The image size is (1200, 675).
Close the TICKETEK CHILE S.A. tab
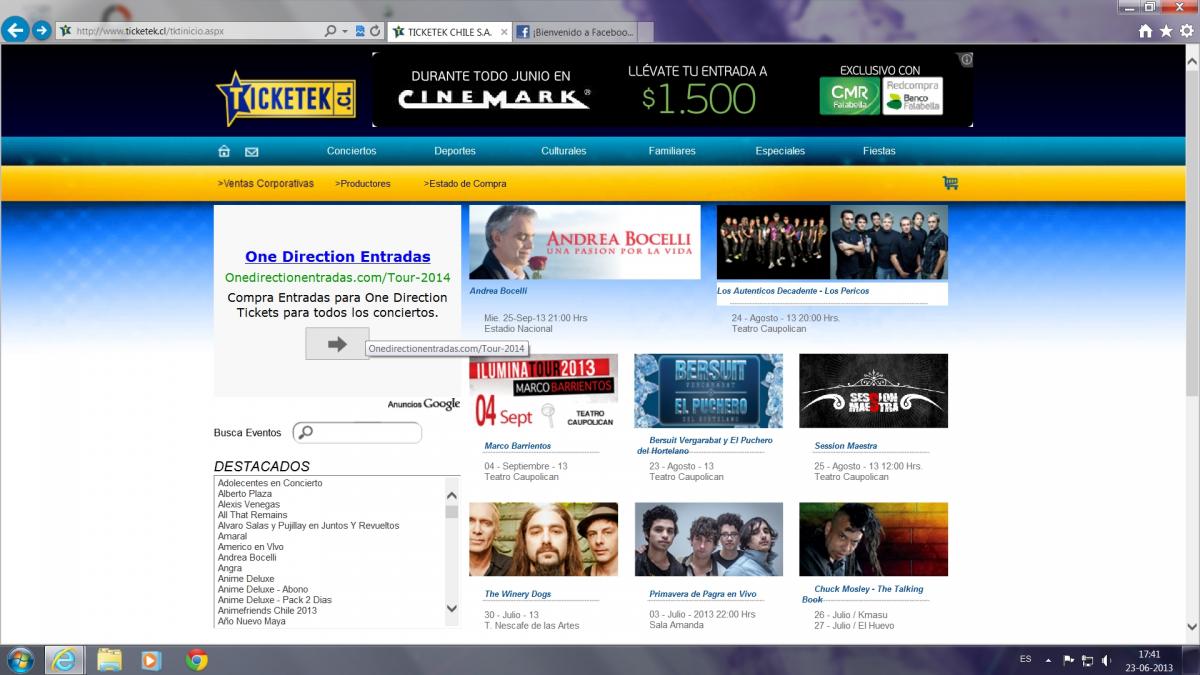(502, 32)
